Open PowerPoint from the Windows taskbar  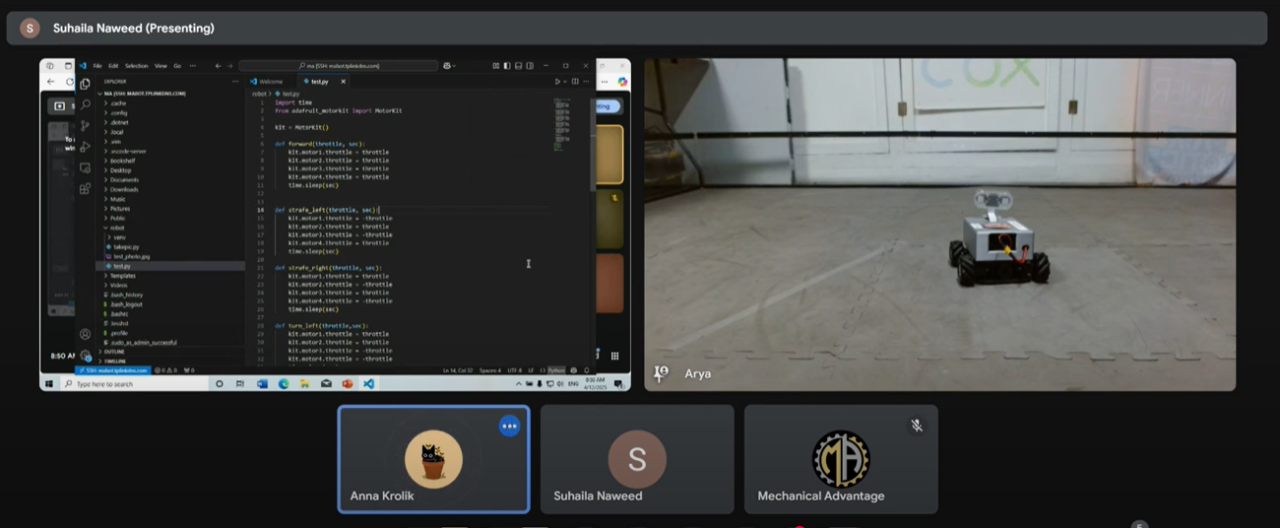click(x=347, y=384)
